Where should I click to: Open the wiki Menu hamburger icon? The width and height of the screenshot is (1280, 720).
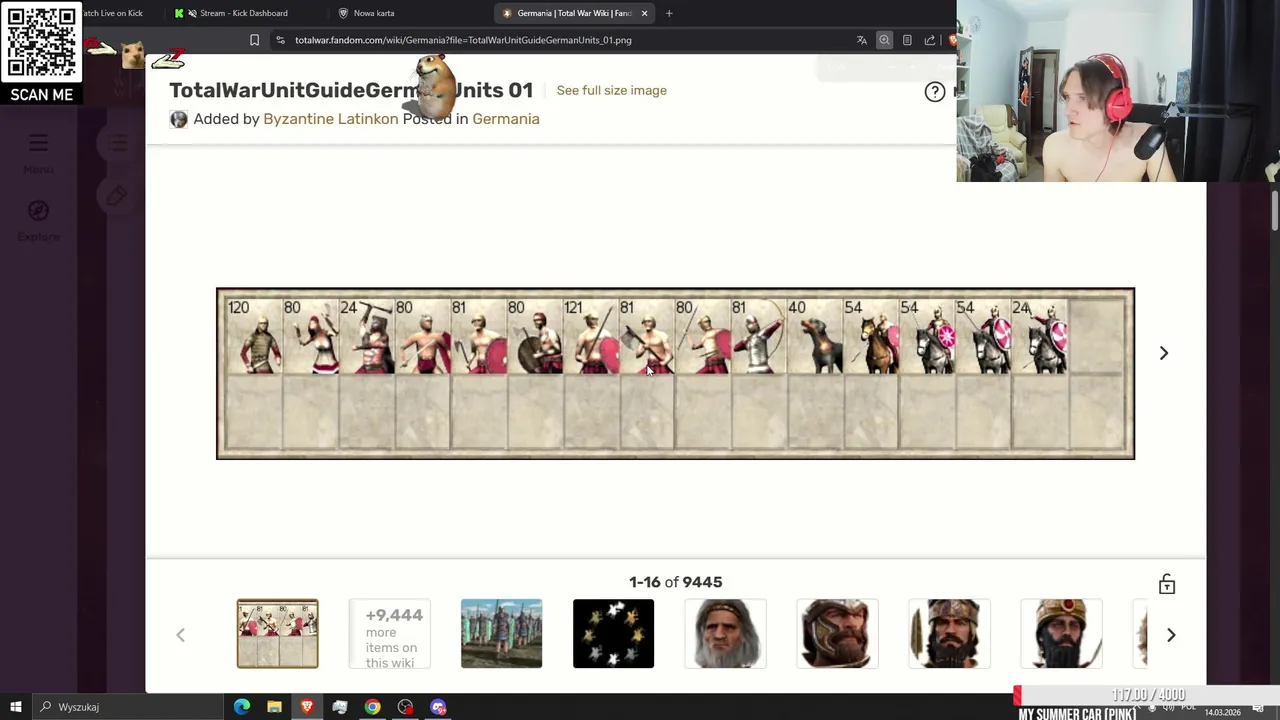click(x=38, y=143)
